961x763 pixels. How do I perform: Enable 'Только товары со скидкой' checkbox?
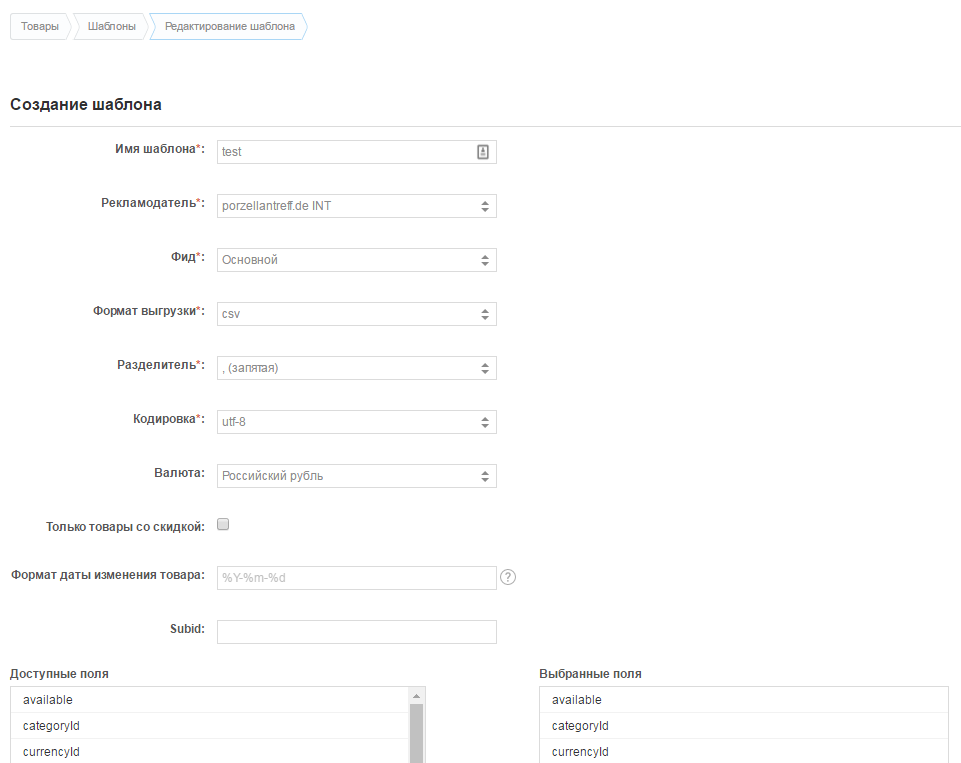(223, 525)
